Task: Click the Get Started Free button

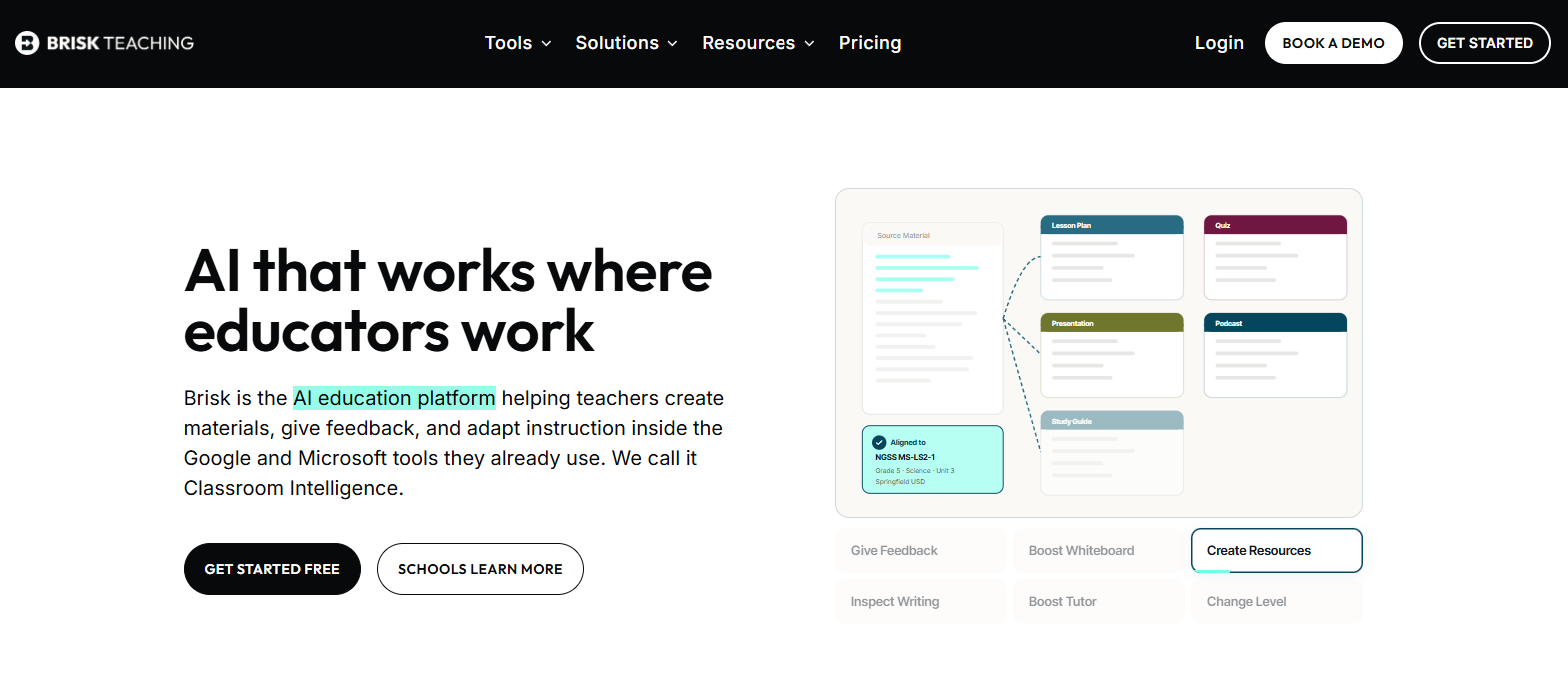Action: [272, 569]
